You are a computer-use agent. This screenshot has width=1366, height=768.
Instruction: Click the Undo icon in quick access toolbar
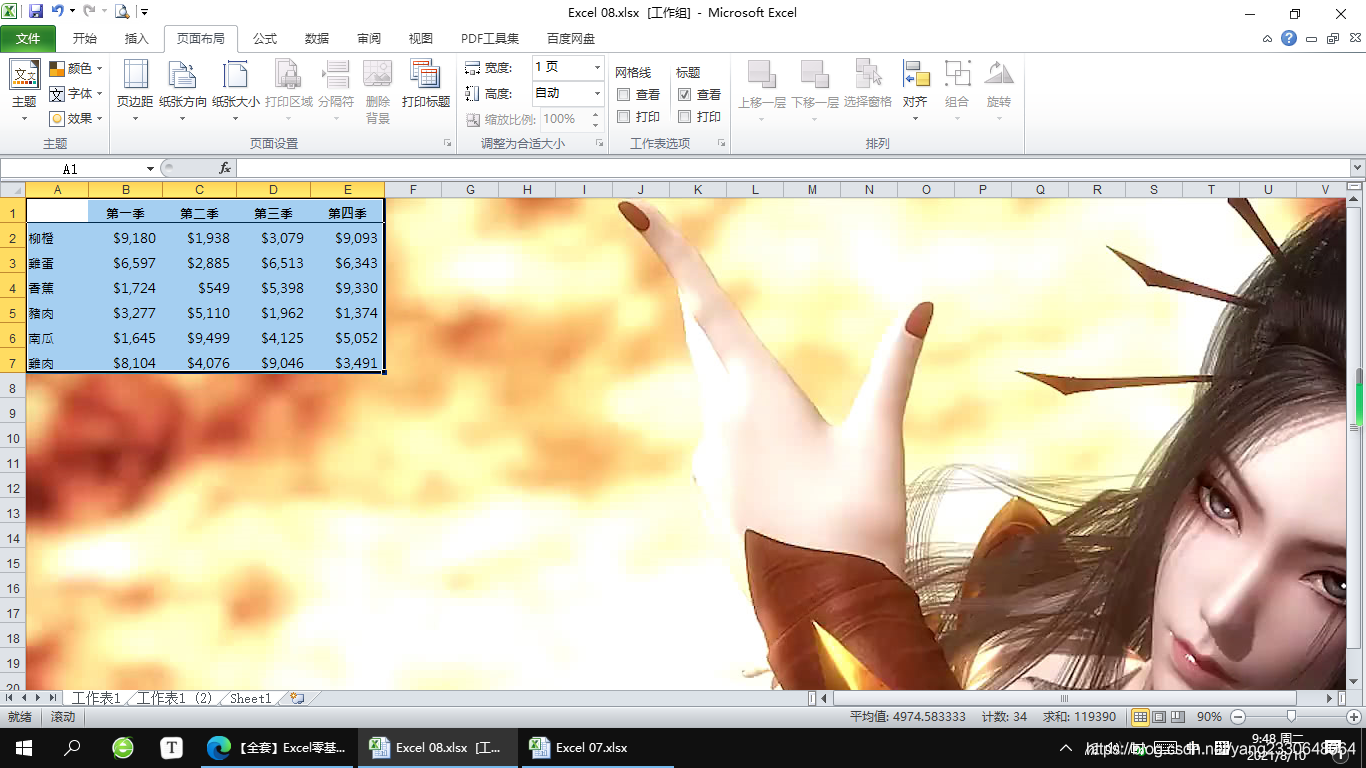[58, 12]
